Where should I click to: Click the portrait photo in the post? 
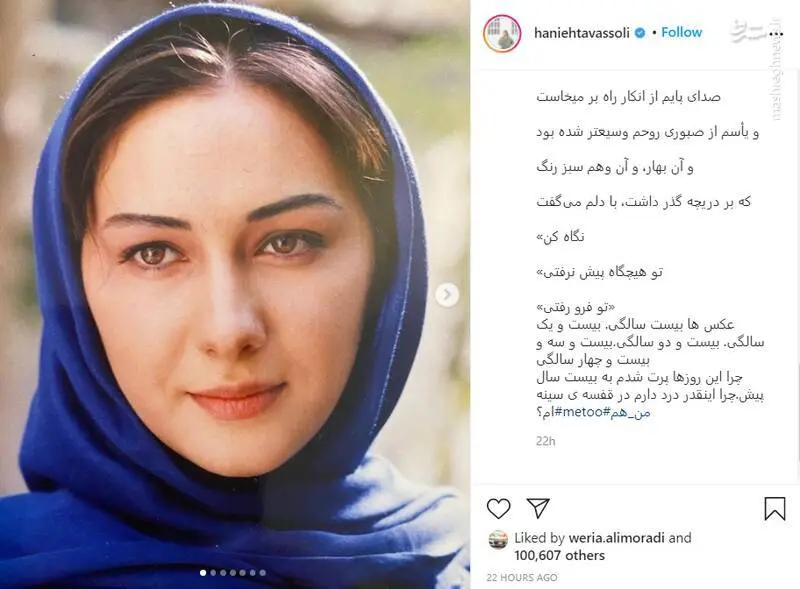pos(235,294)
